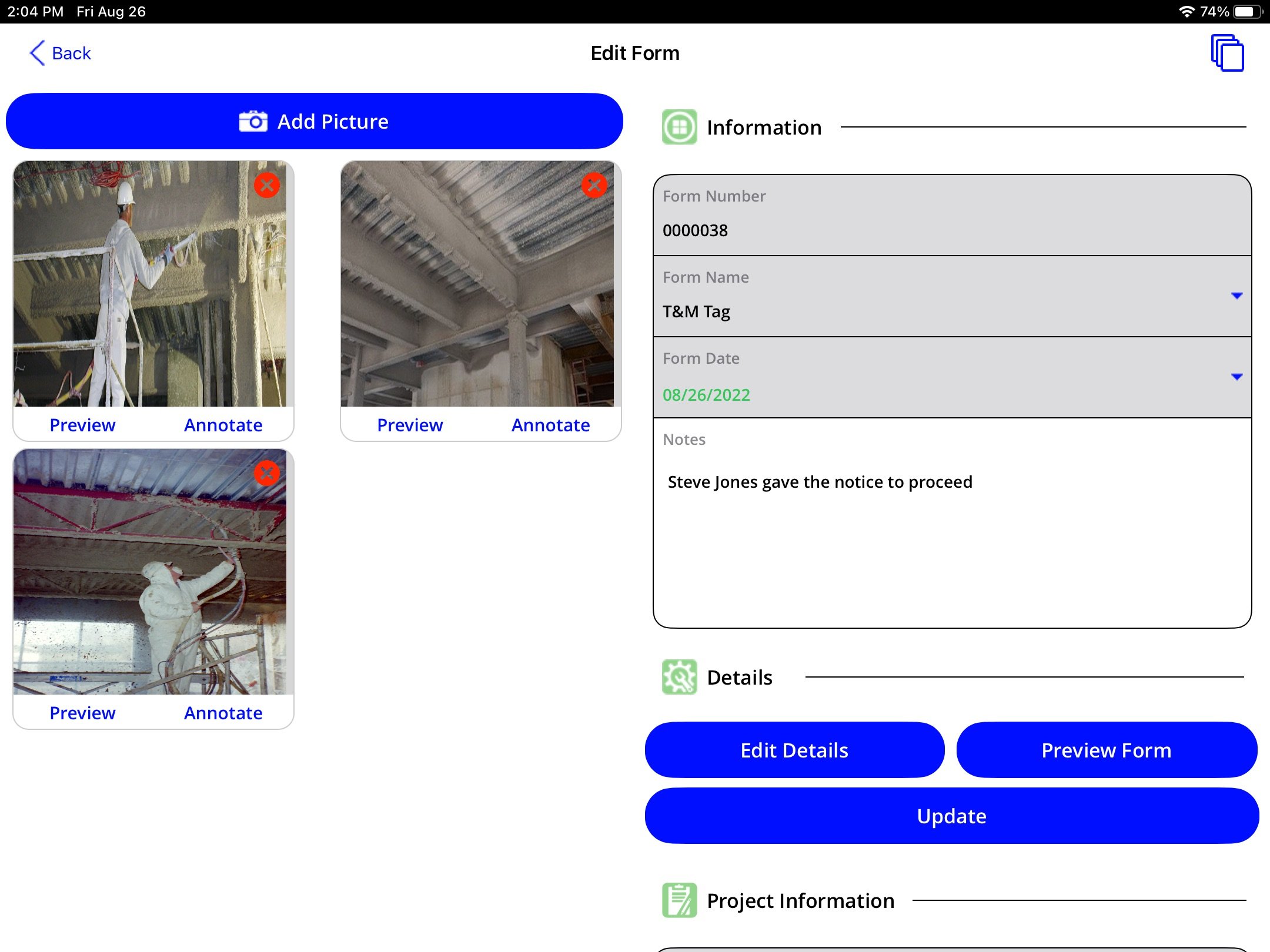
Task: Open Edit Details
Action: coord(794,750)
